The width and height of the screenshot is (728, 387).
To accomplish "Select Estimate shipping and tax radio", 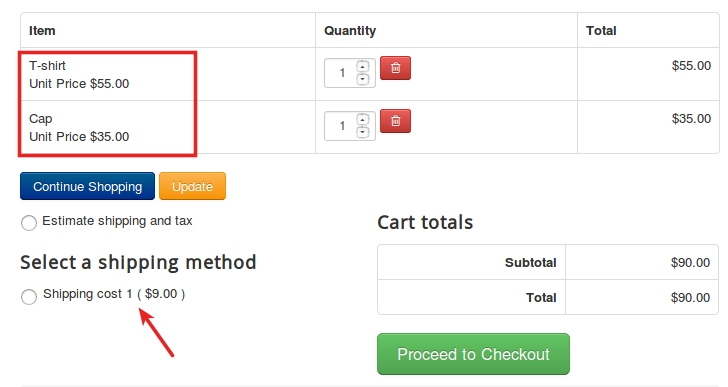I will tap(29, 223).
